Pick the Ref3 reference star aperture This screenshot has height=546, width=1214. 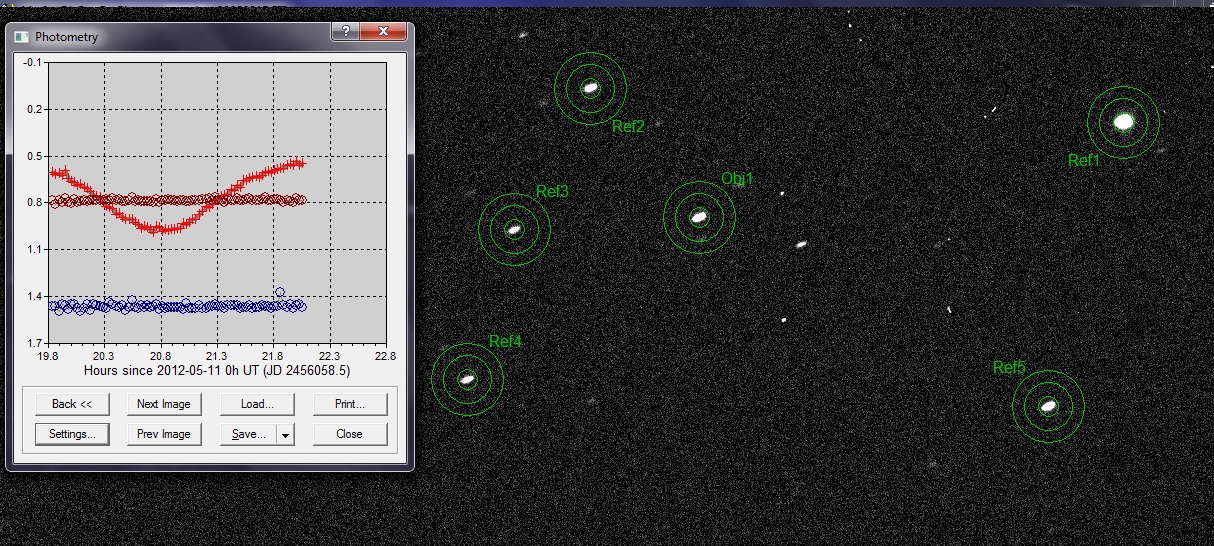(x=514, y=229)
